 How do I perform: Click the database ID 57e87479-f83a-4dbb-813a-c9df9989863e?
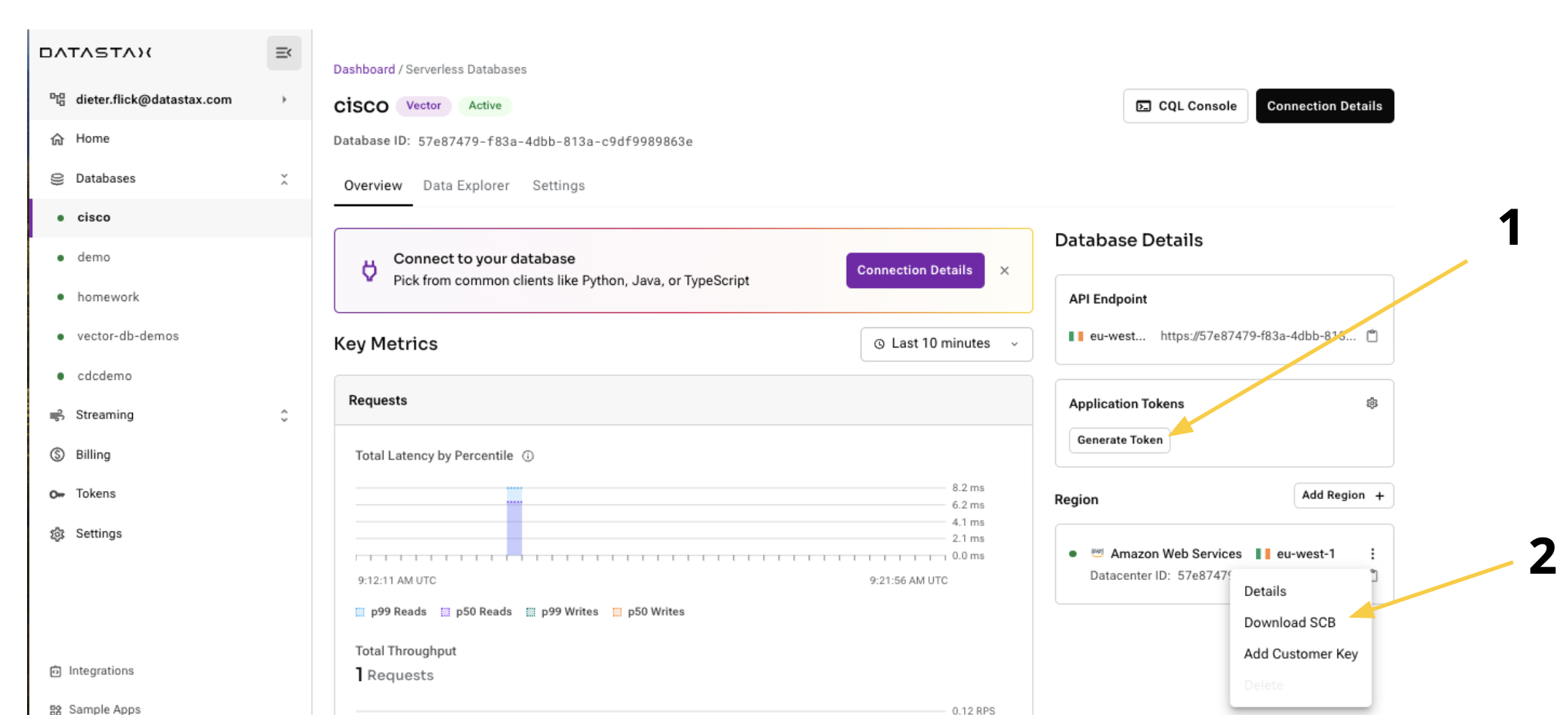click(555, 141)
